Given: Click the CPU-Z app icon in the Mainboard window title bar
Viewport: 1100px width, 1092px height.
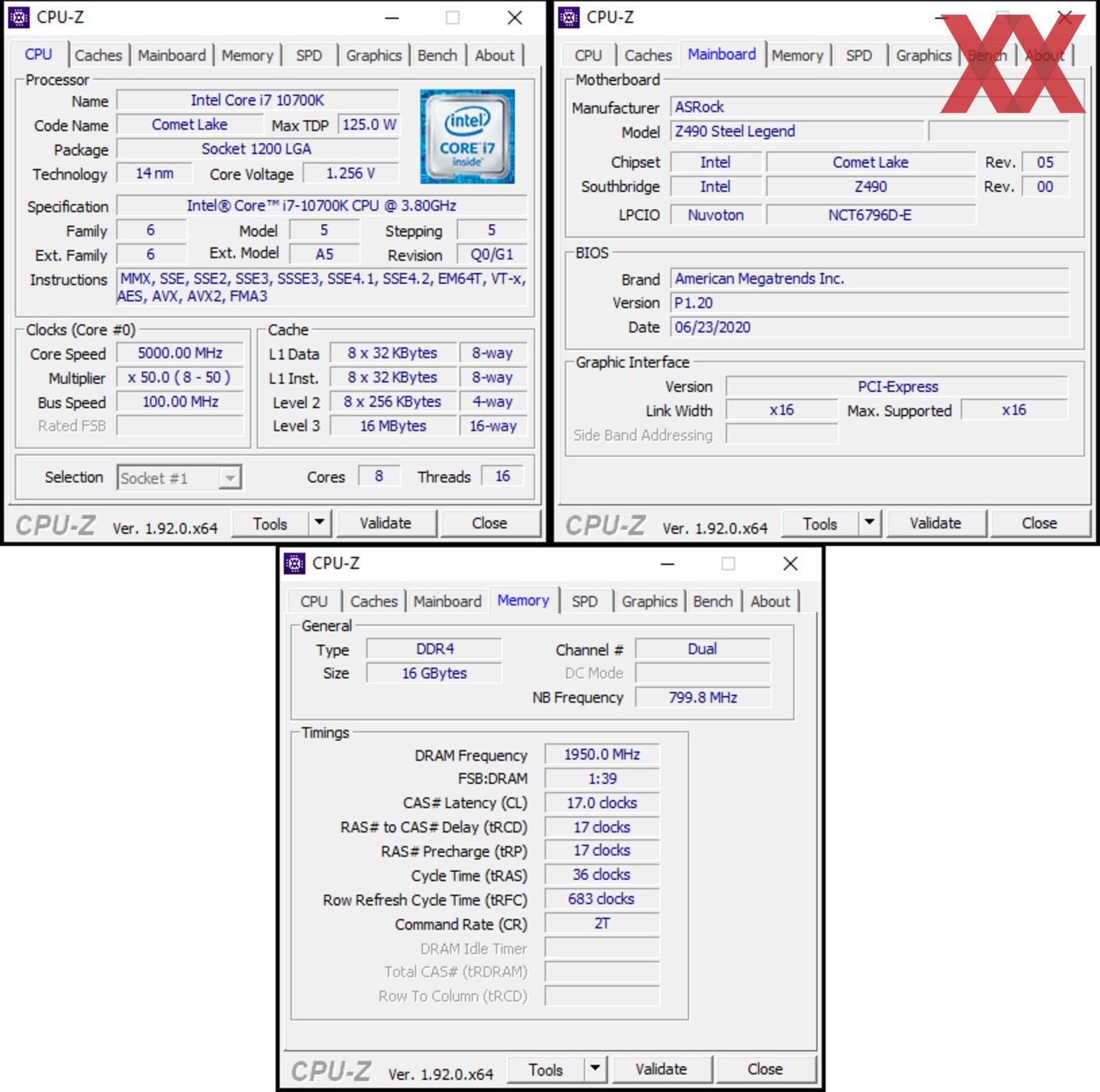Looking at the screenshot, I should (x=569, y=17).
